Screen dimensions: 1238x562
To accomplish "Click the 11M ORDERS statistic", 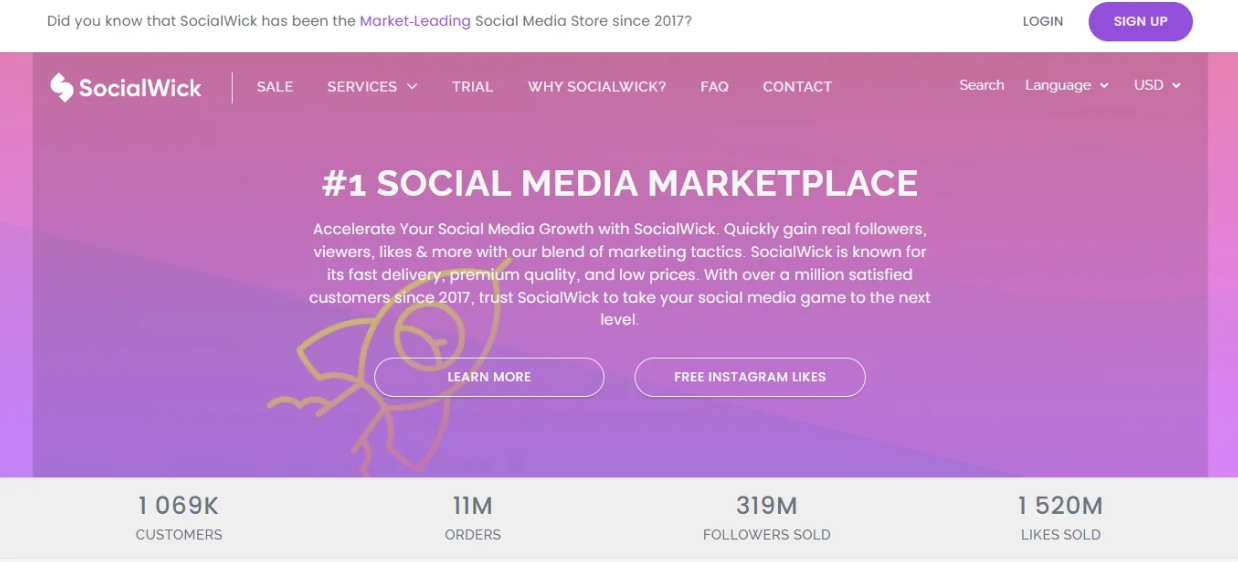I will [473, 518].
